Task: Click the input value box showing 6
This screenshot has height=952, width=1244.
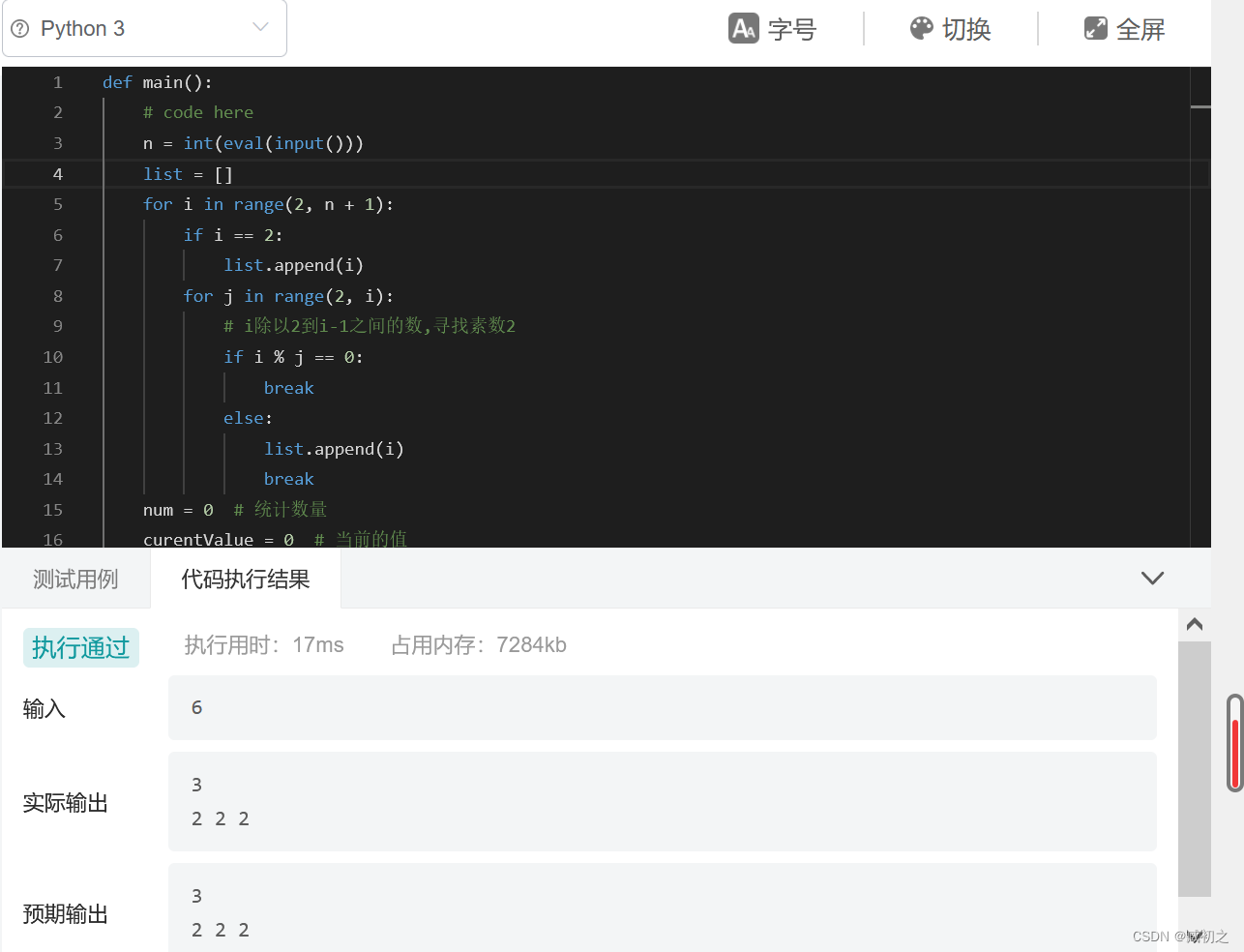Action: (x=663, y=707)
